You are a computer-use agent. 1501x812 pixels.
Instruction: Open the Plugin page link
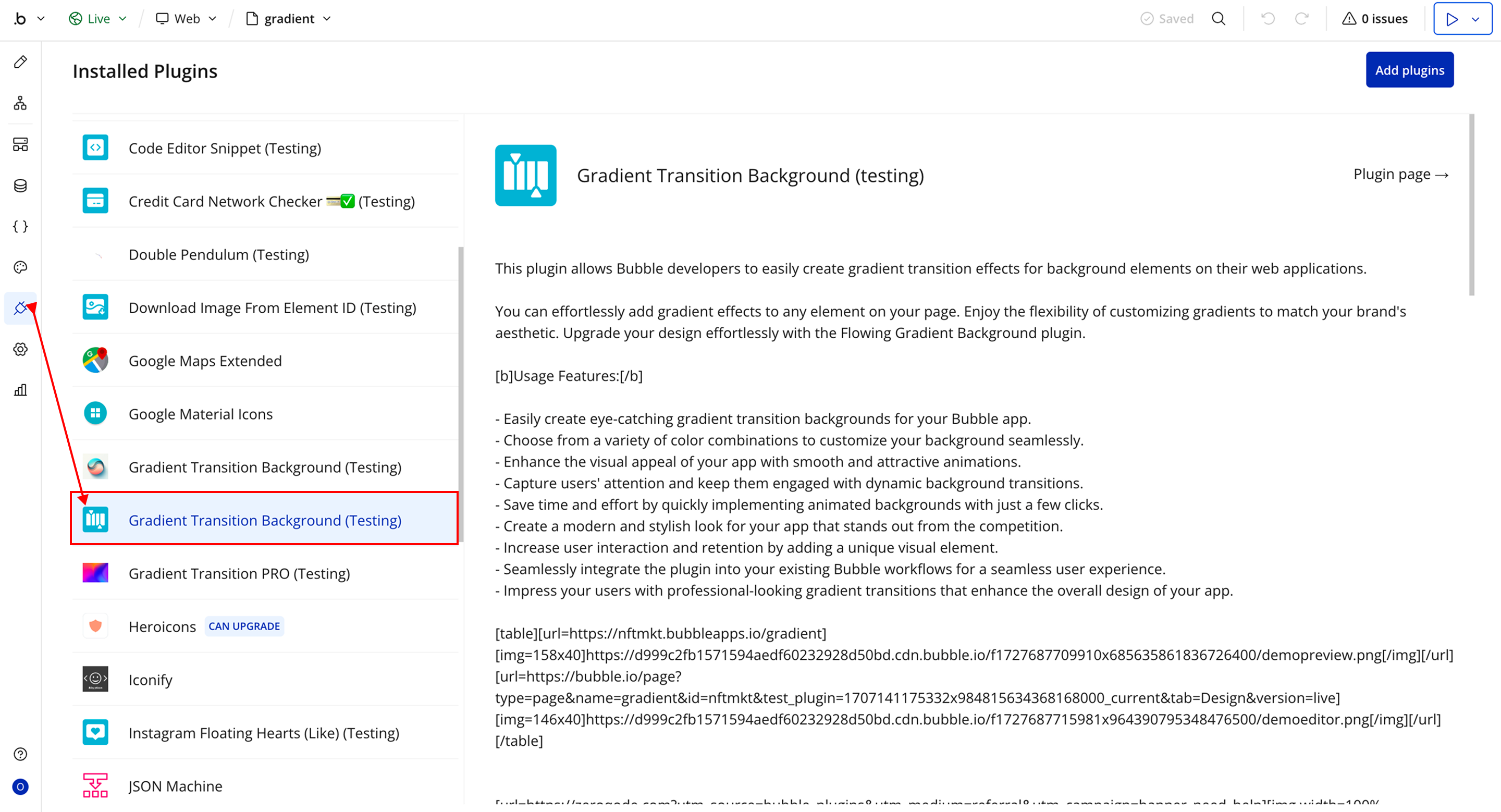(1400, 175)
